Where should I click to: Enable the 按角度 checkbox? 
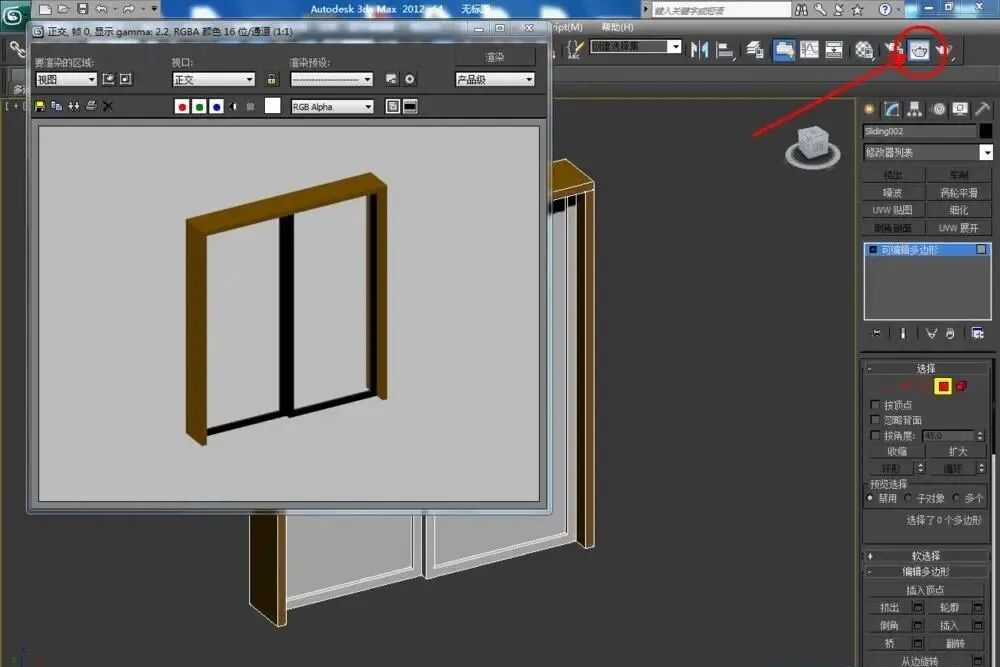tap(875, 435)
